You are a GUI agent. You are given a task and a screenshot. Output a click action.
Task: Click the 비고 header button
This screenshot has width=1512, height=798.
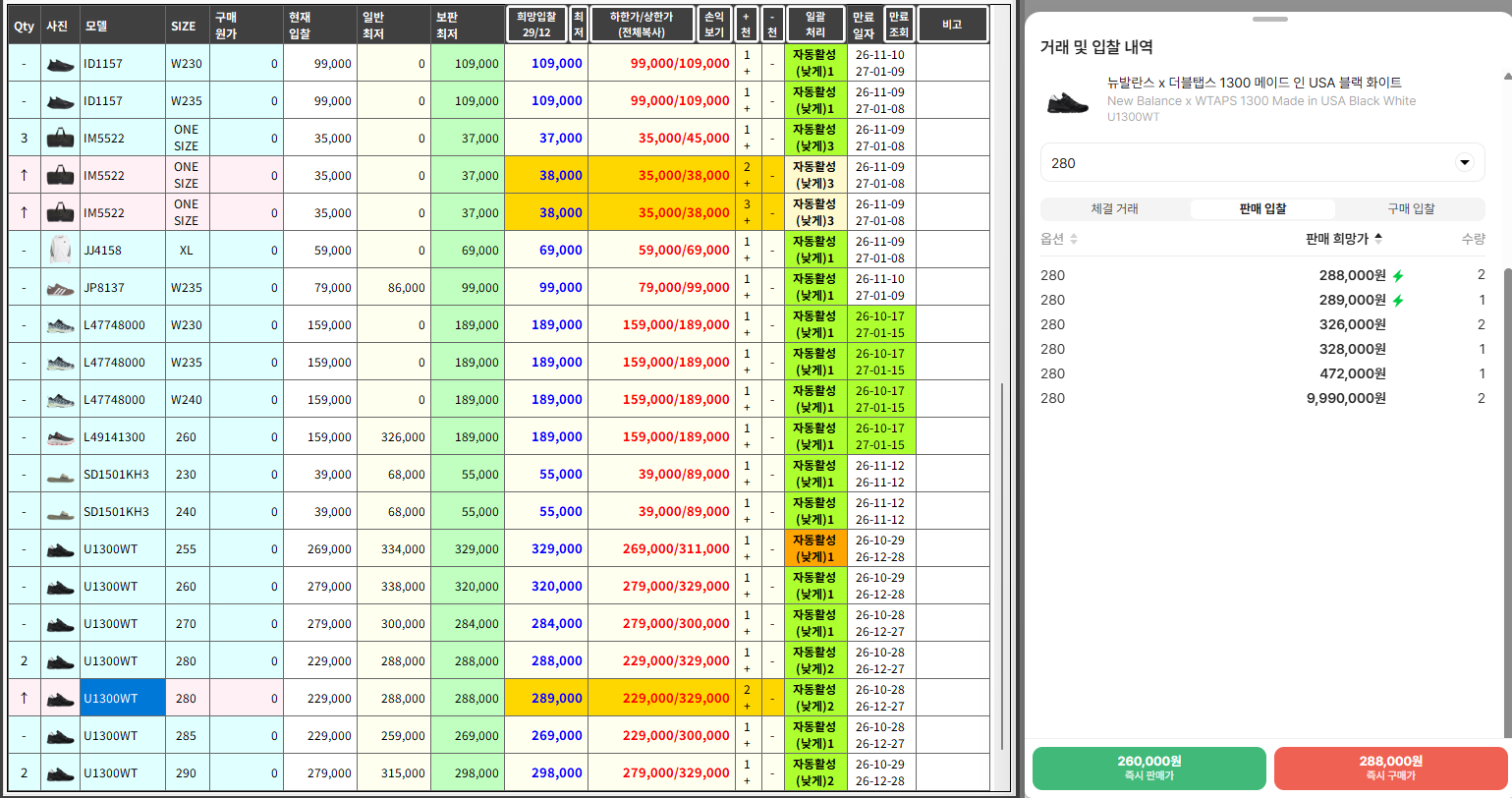[x=952, y=25]
